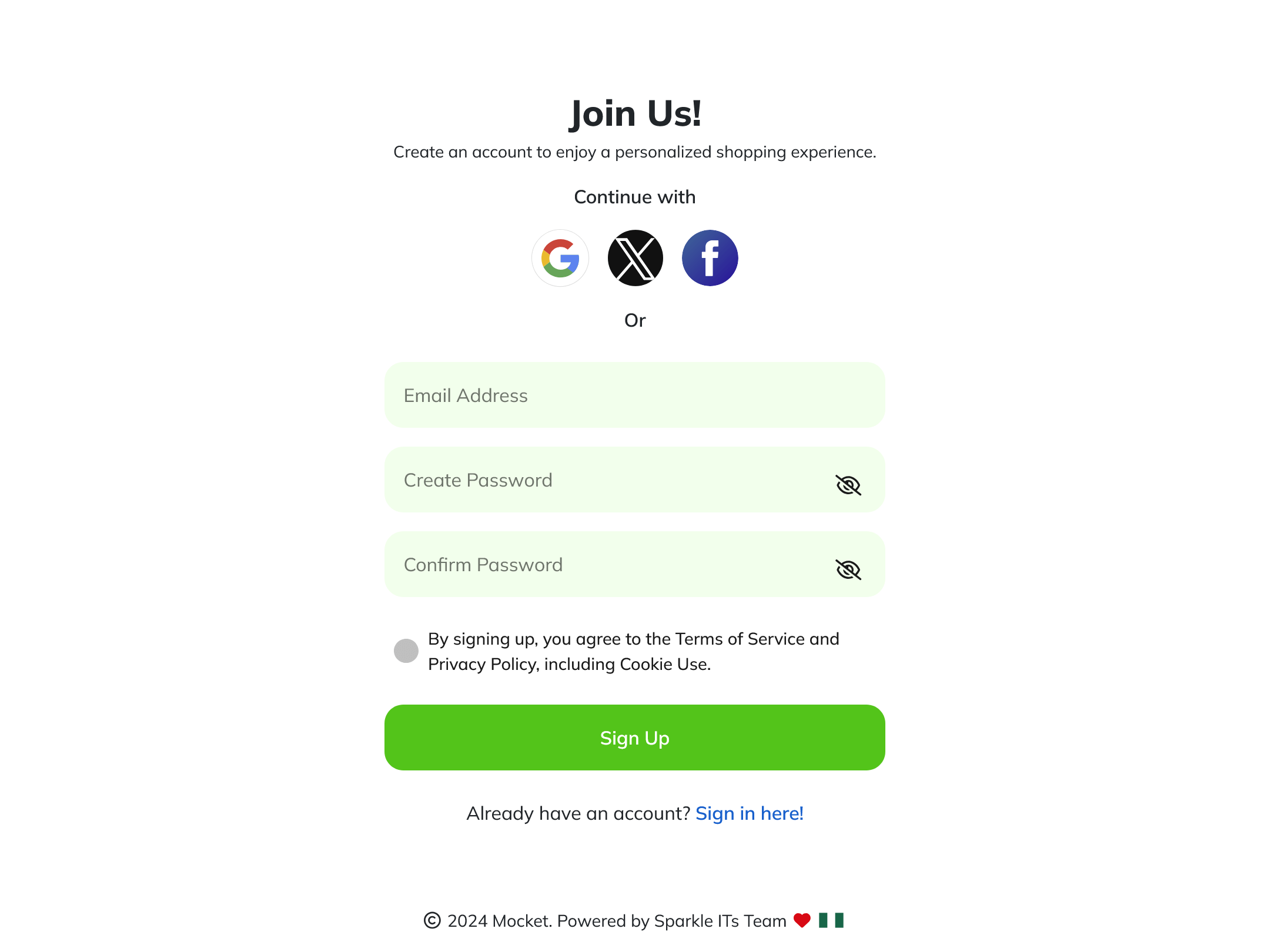
Task: Continue with Google account
Action: [560, 258]
